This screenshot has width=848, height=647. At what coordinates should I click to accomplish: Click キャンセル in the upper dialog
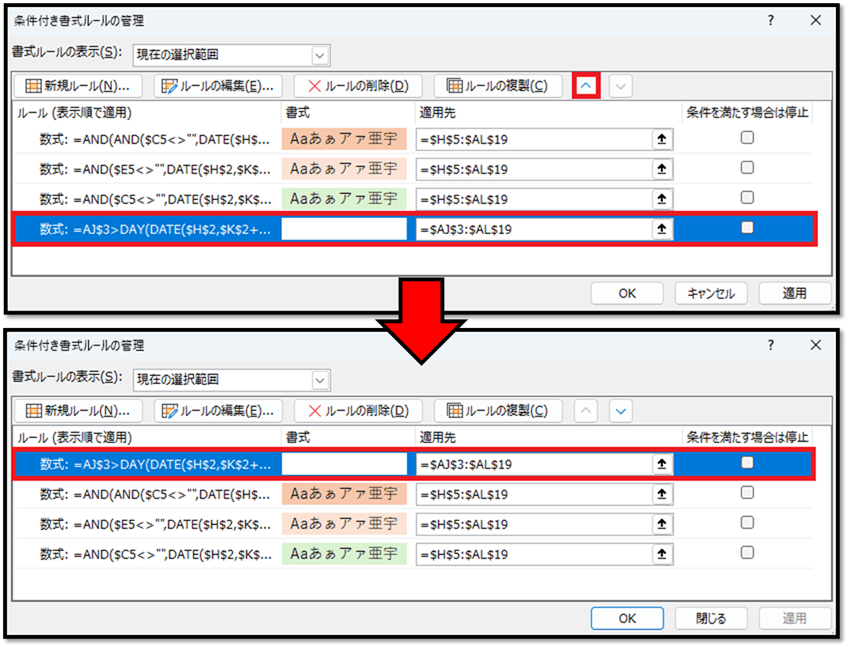point(711,293)
